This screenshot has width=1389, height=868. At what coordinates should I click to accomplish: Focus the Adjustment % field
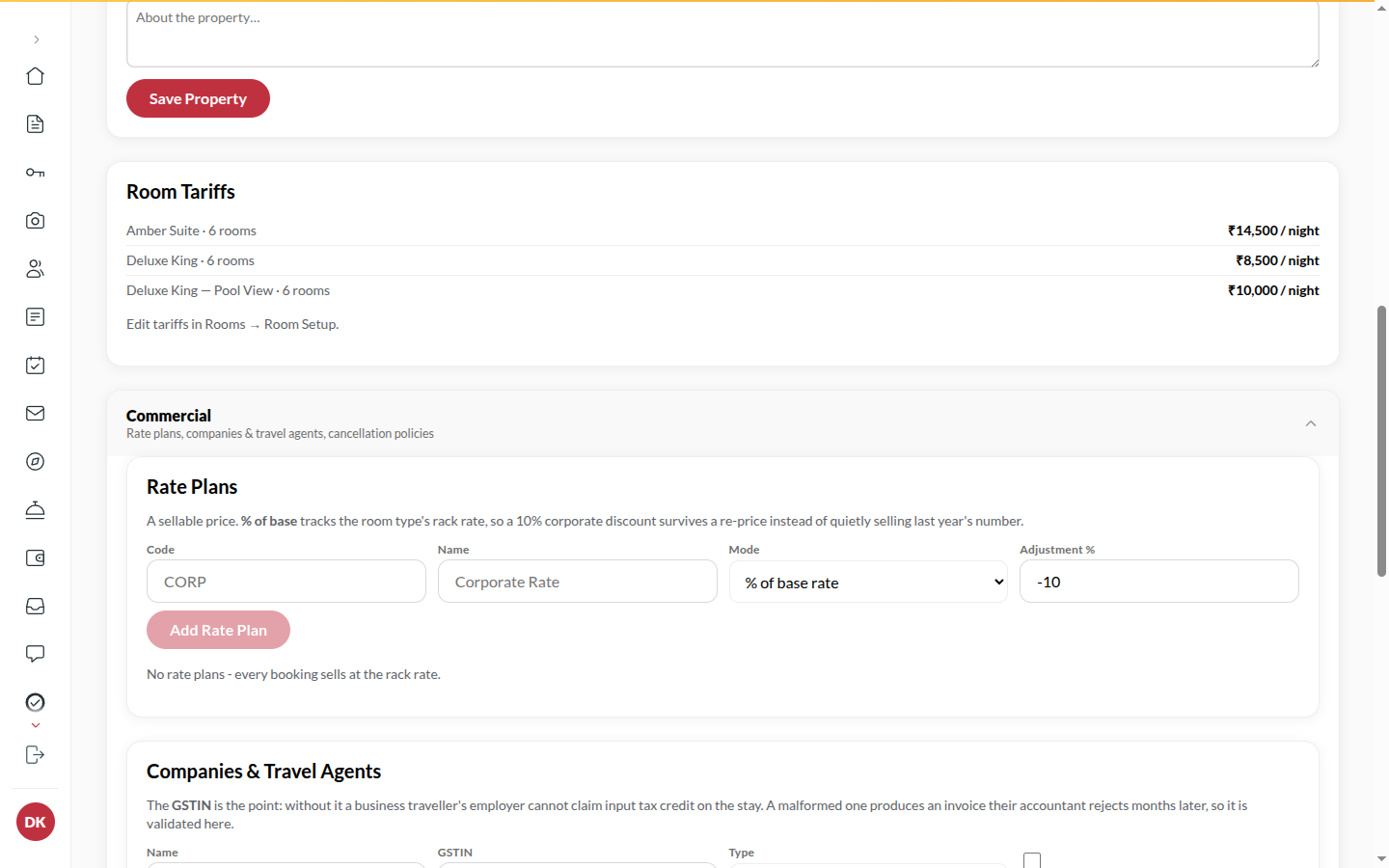(x=1159, y=582)
